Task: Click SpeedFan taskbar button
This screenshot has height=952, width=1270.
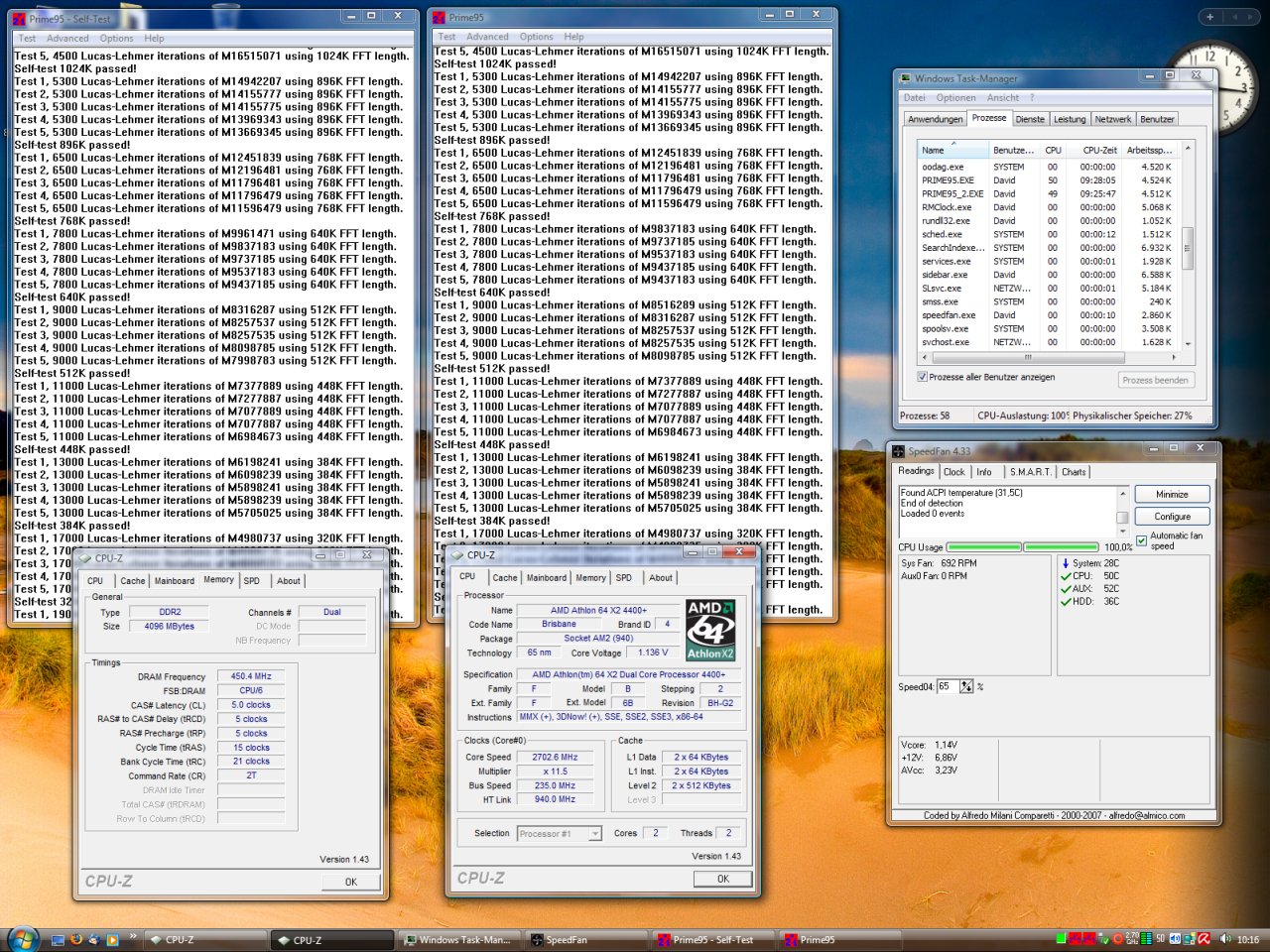Action: click(585, 939)
